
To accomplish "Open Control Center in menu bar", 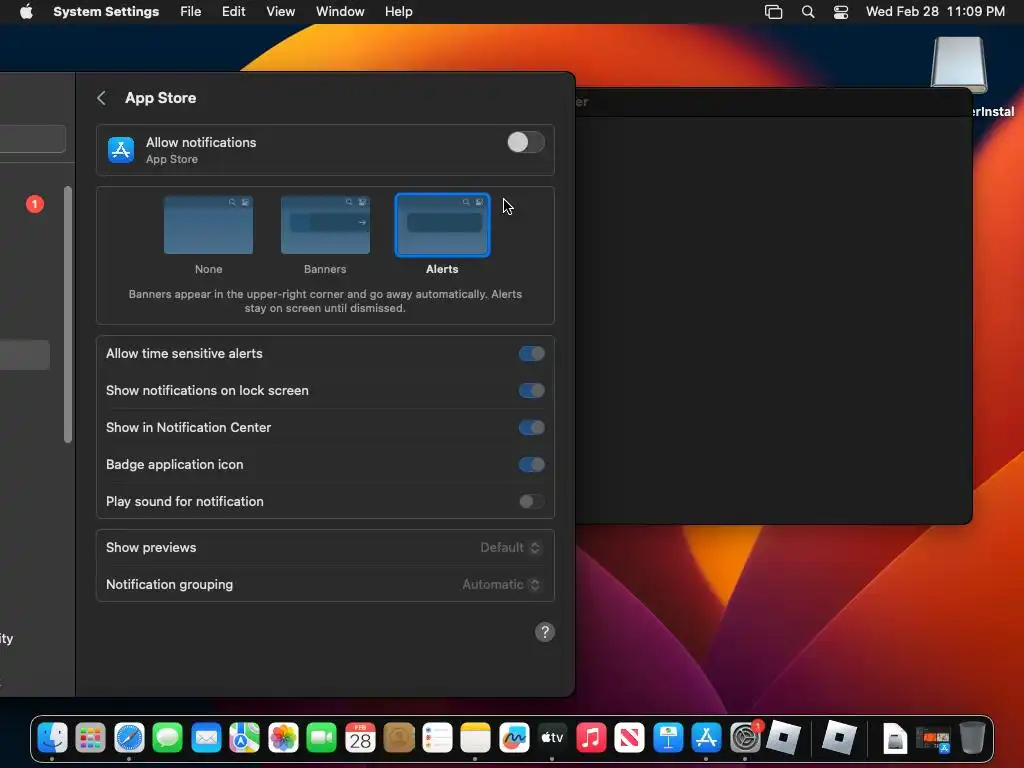I will coord(841,12).
